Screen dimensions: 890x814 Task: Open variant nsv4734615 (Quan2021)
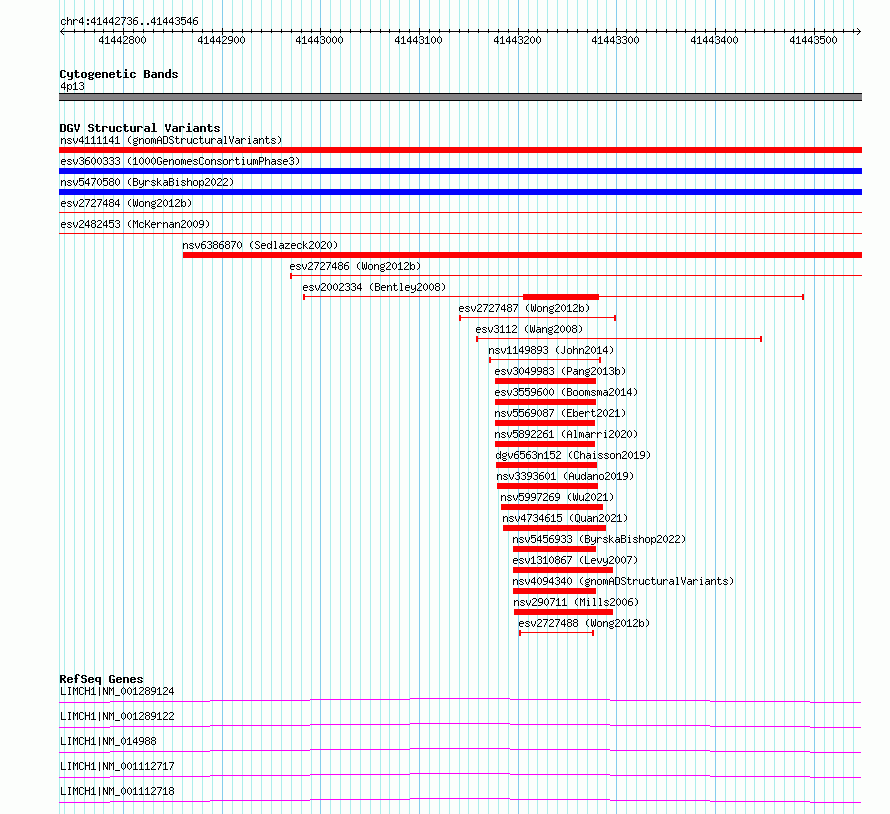[565, 518]
